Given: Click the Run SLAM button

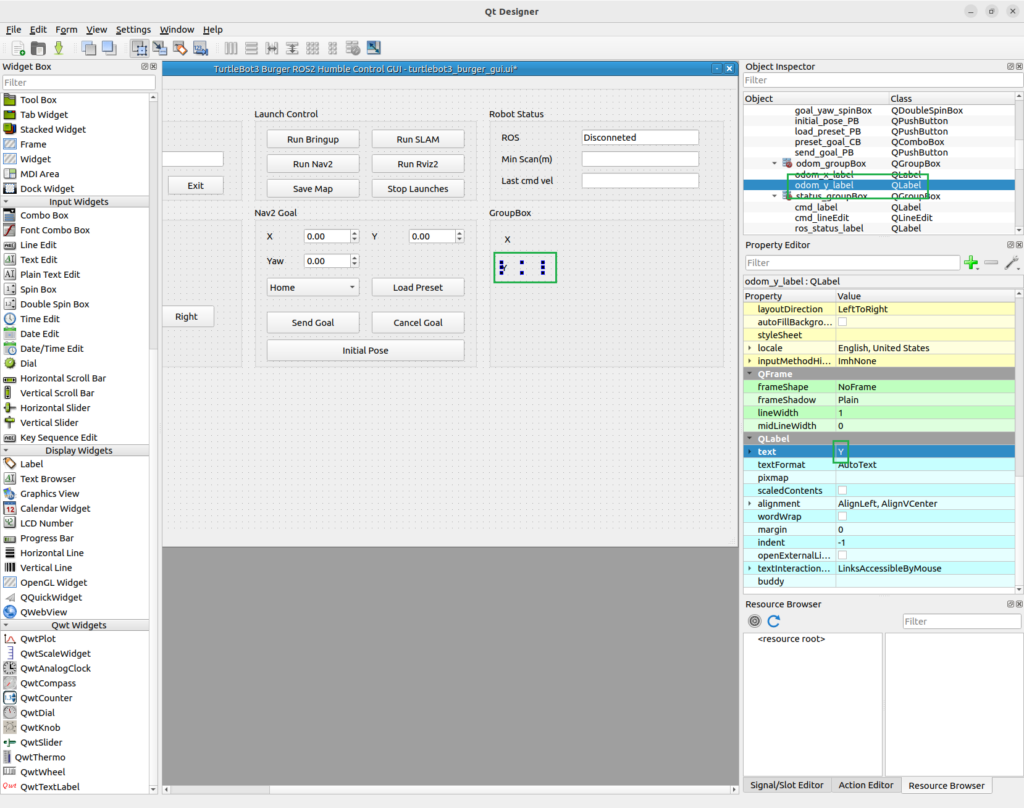Looking at the screenshot, I should (x=418, y=139).
